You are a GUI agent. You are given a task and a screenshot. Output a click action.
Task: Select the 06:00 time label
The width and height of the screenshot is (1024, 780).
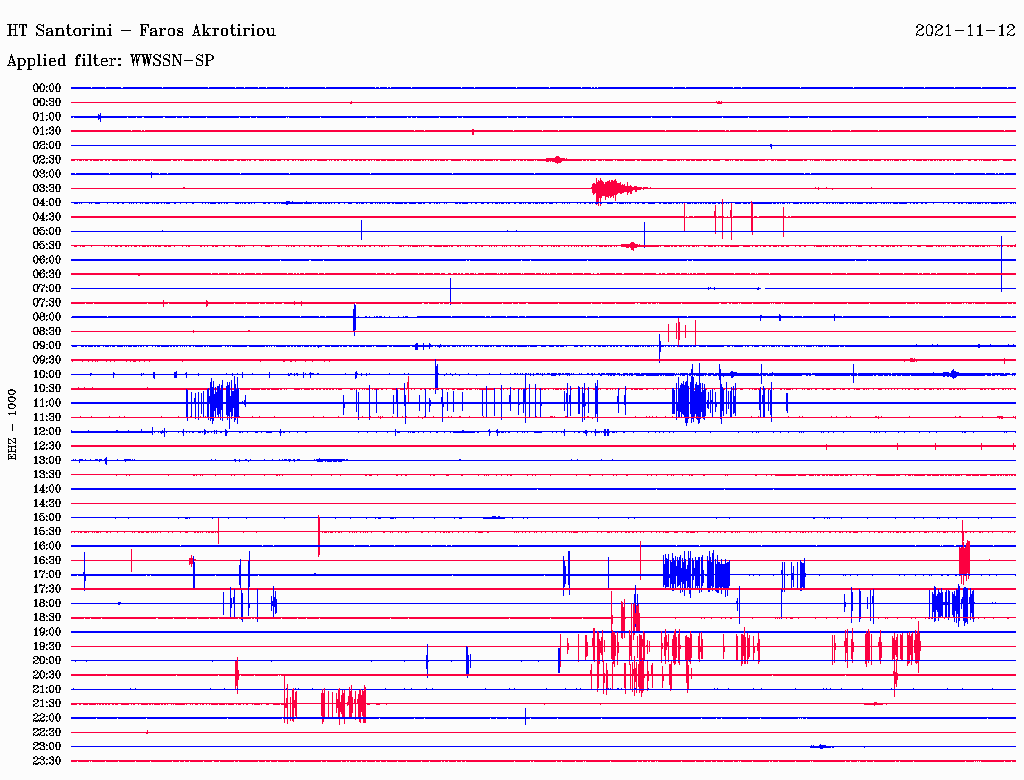47,260
